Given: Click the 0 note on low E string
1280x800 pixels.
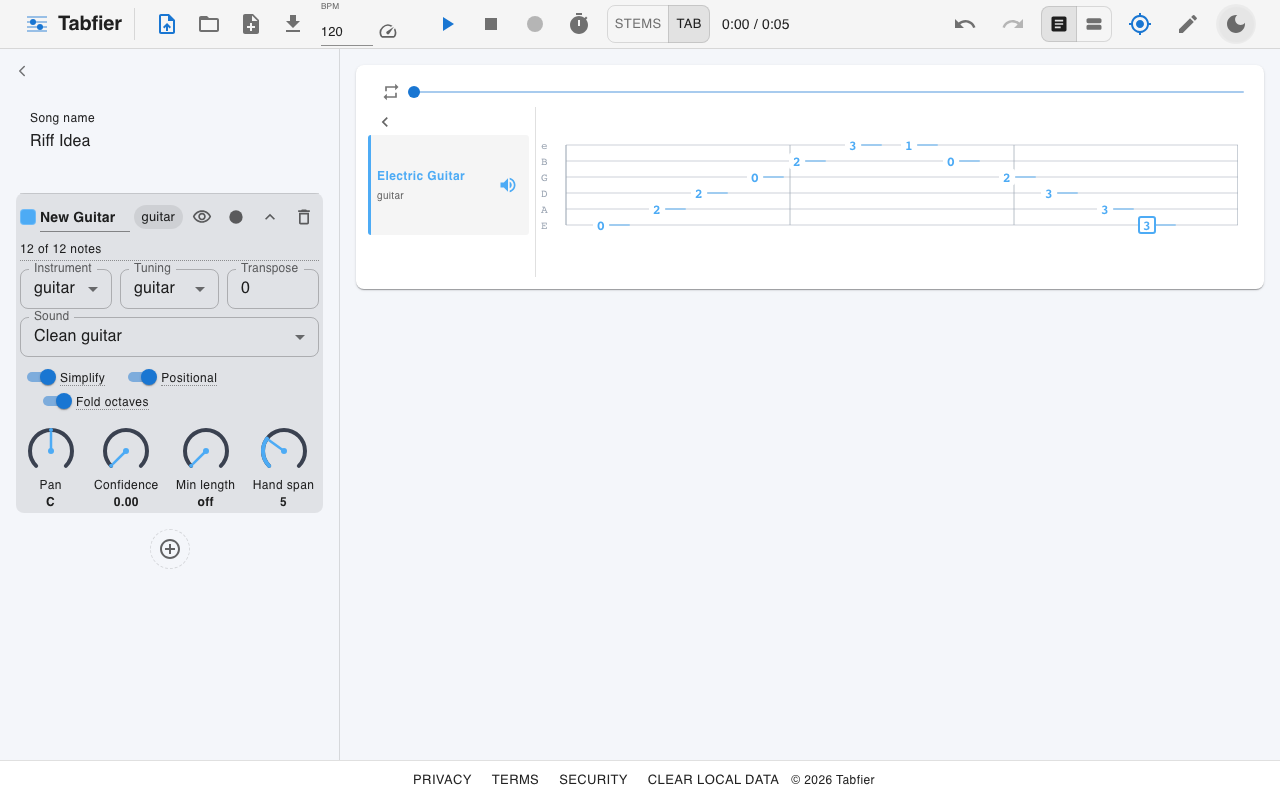Looking at the screenshot, I should coord(601,226).
